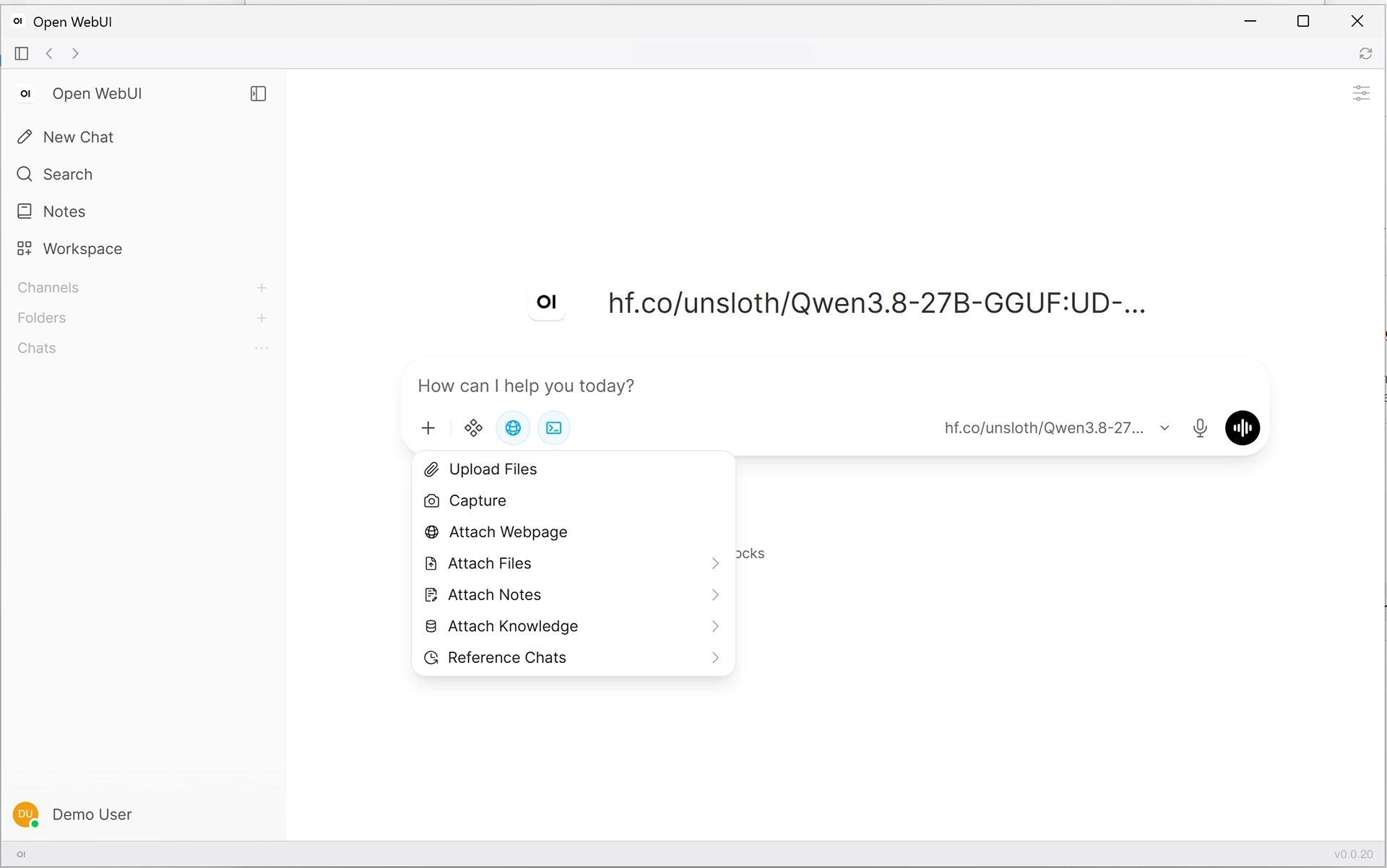The image size is (1387, 868).
Task: Open the Notes page
Action: point(143,212)
